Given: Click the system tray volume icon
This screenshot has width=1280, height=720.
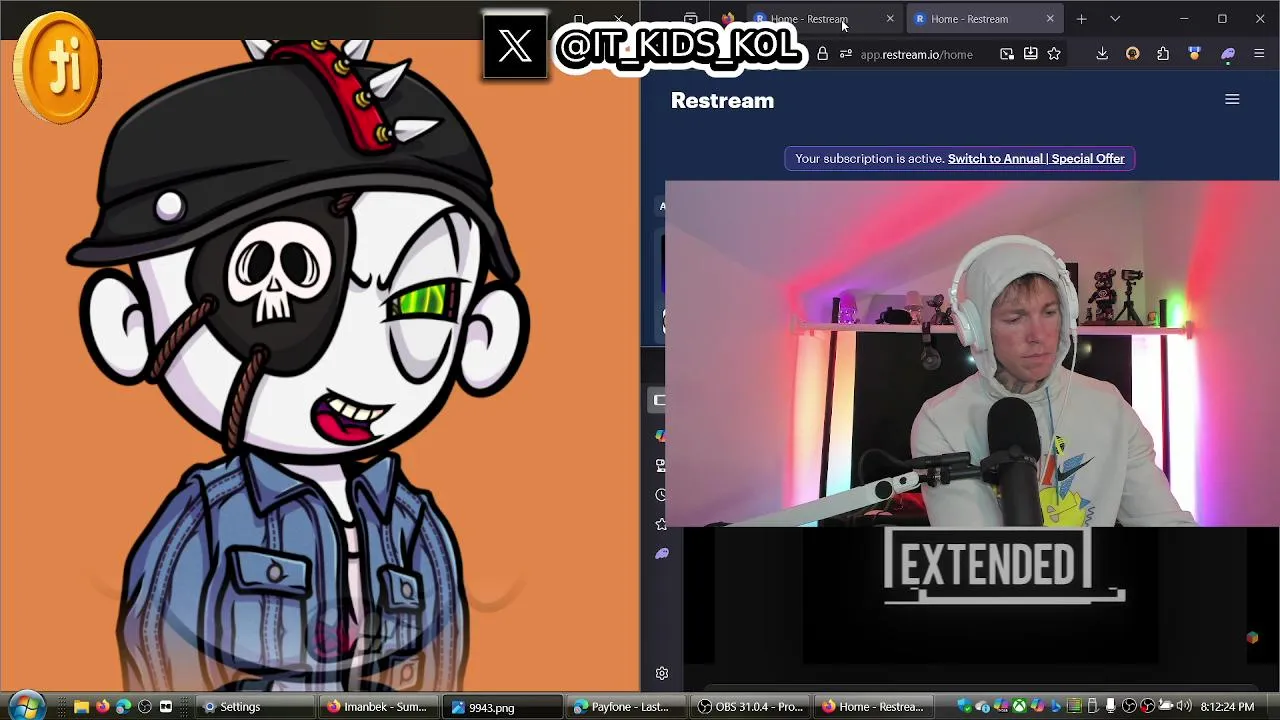Looking at the screenshot, I should click(1184, 707).
